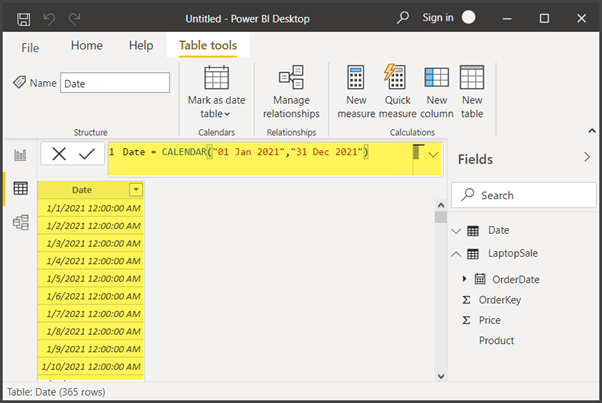The image size is (602, 403).
Task: Add a New column
Action: pos(437,92)
